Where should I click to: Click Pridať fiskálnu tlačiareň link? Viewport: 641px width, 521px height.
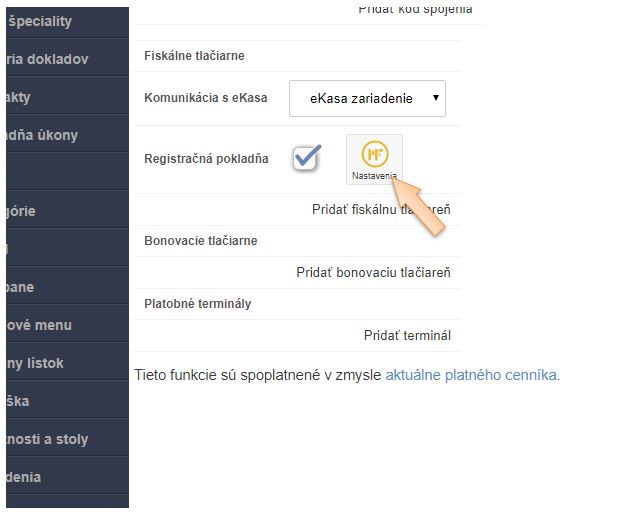tap(381, 209)
